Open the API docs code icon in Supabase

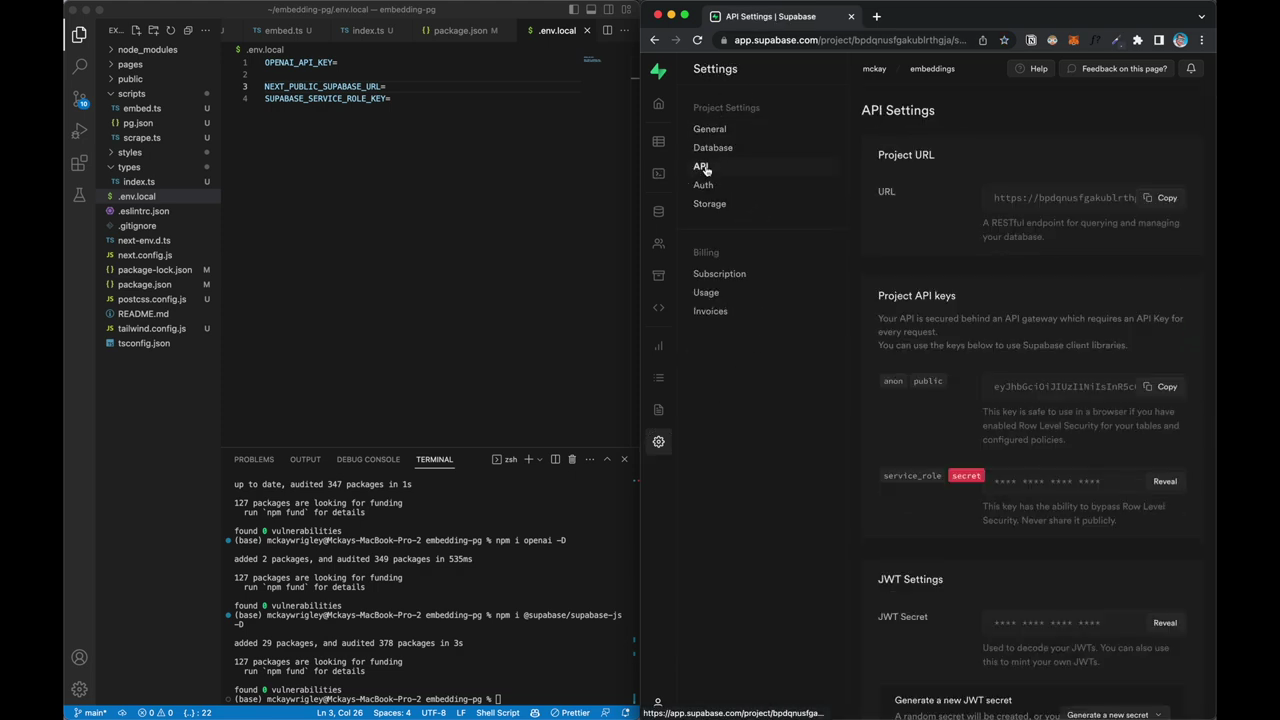[658, 308]
